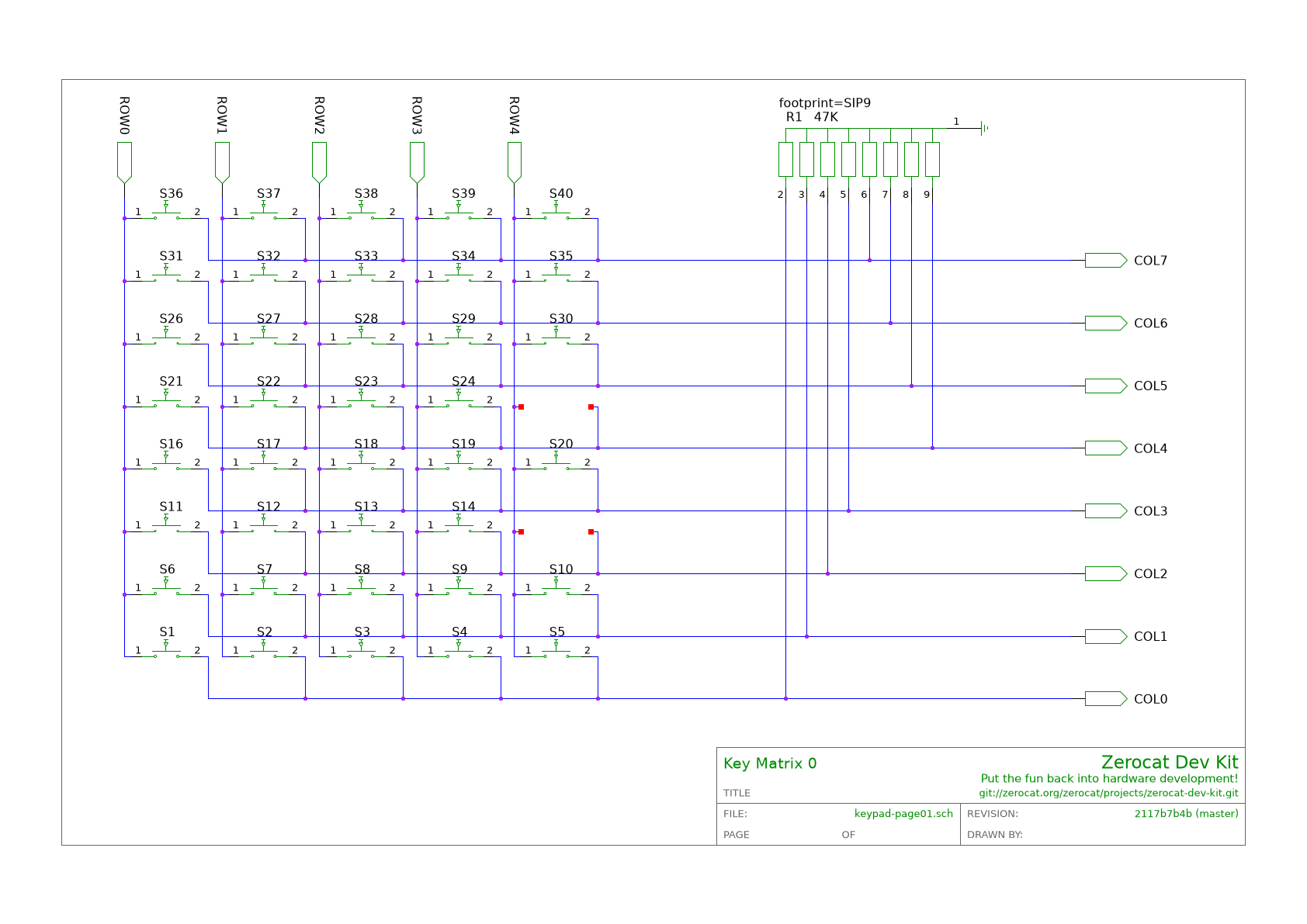
Task: Click the S20 pushbutton symbol
Action: click(x=556, y=462)
